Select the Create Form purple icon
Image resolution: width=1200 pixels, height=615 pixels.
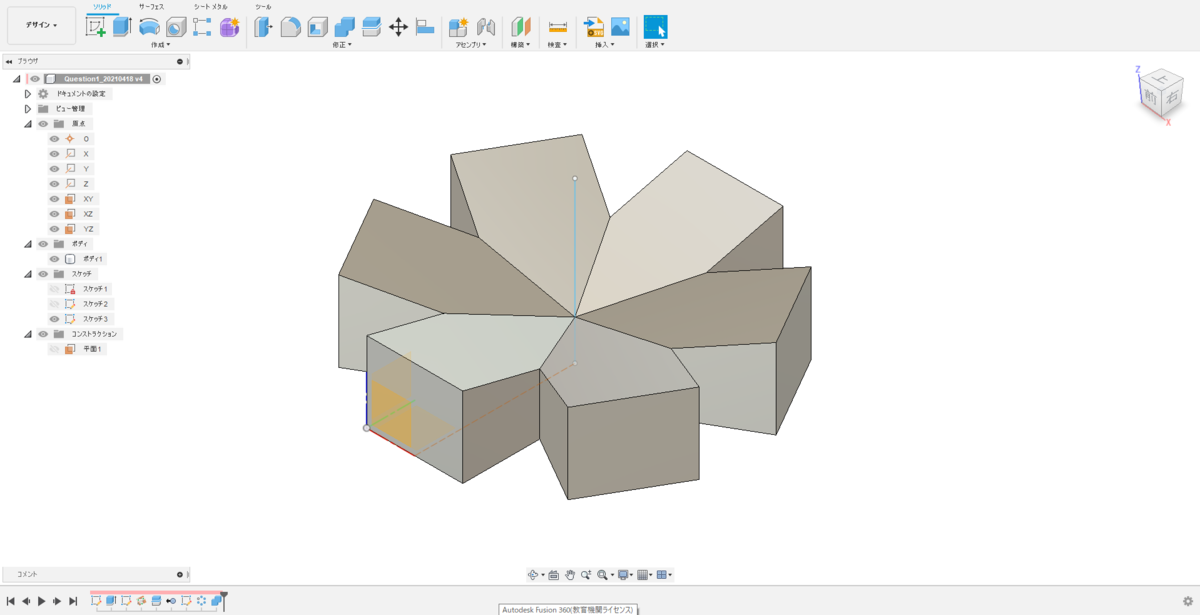[229, 27]
